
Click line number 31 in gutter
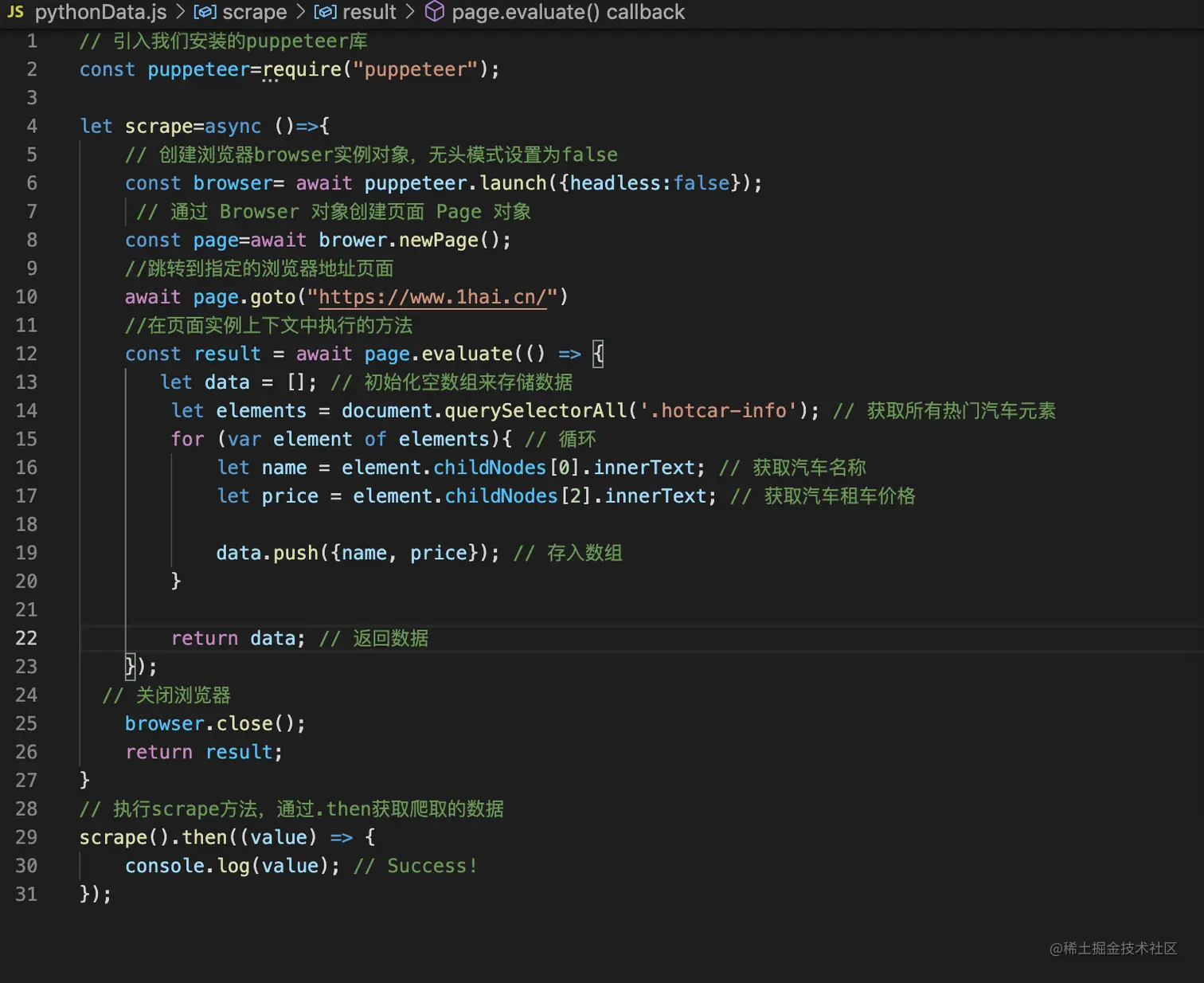pos(26,894)
